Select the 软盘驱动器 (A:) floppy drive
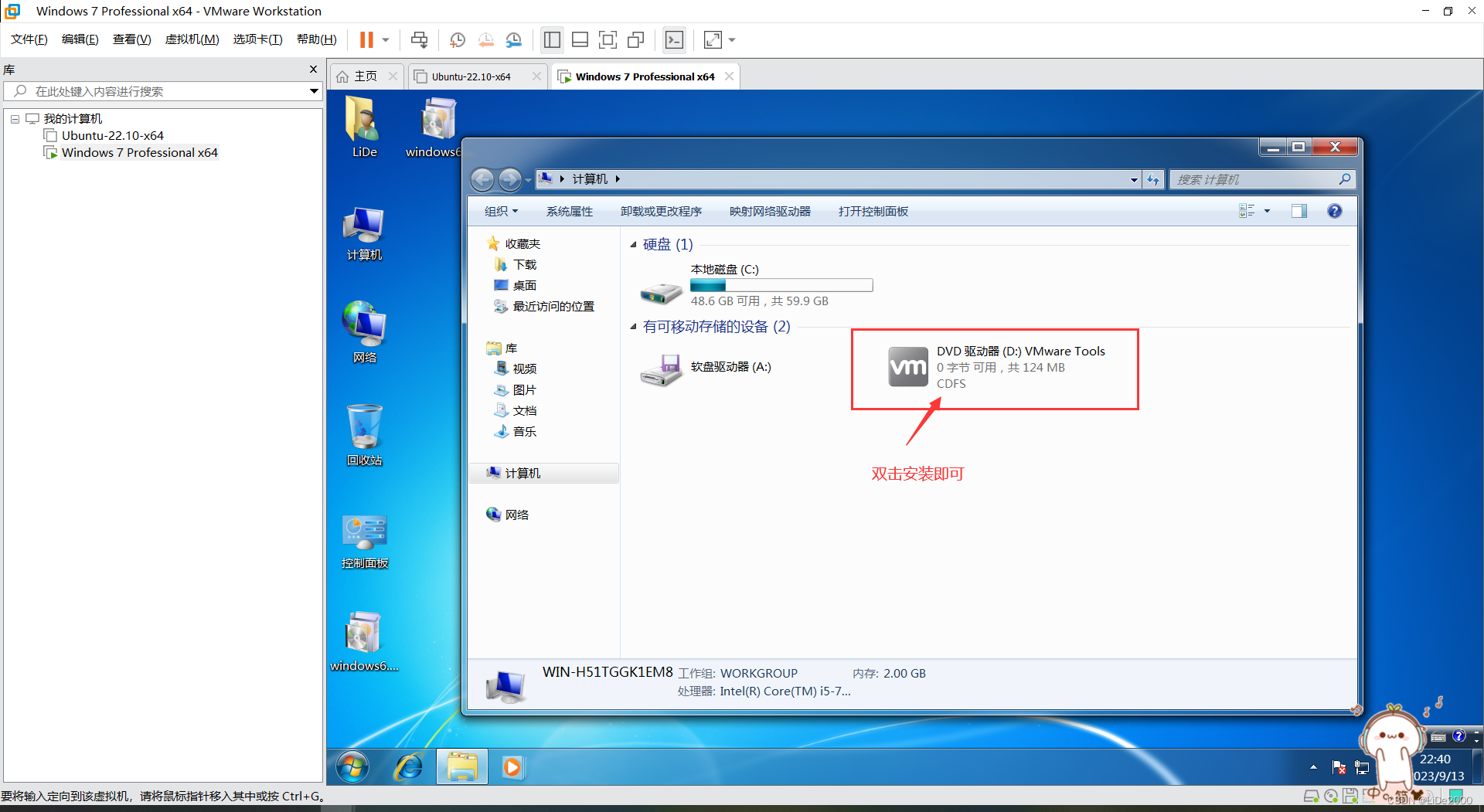The image size is (1484, 812). [706, 368]
